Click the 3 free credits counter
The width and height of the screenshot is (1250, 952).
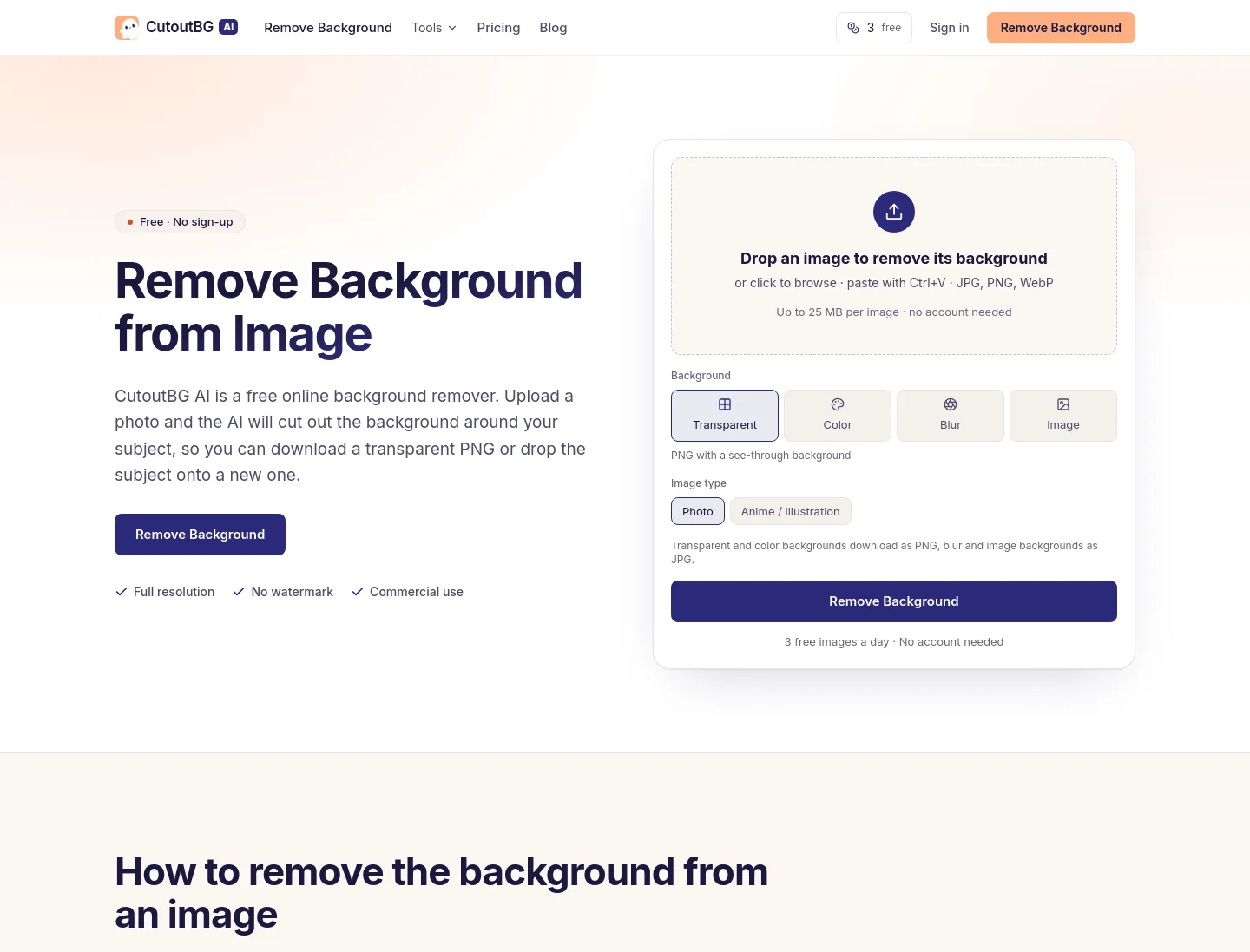tap(874, 28)
